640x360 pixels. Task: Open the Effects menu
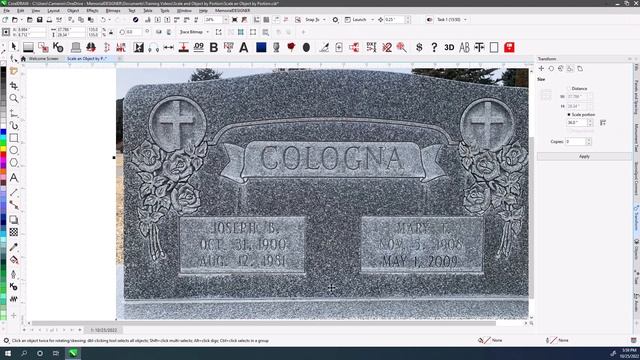(x=92, y=11)
